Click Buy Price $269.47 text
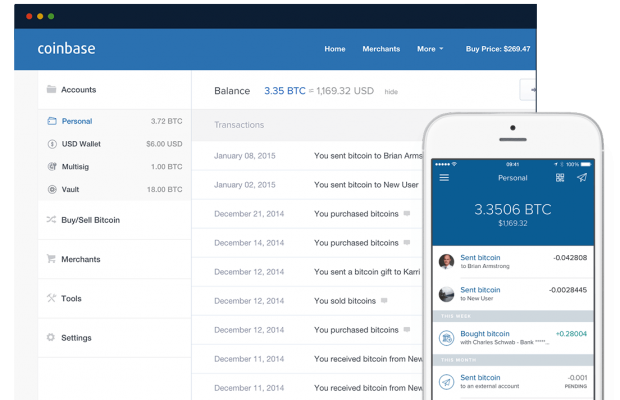Screen dimensions: 620x400 click(x=498, y=49)
